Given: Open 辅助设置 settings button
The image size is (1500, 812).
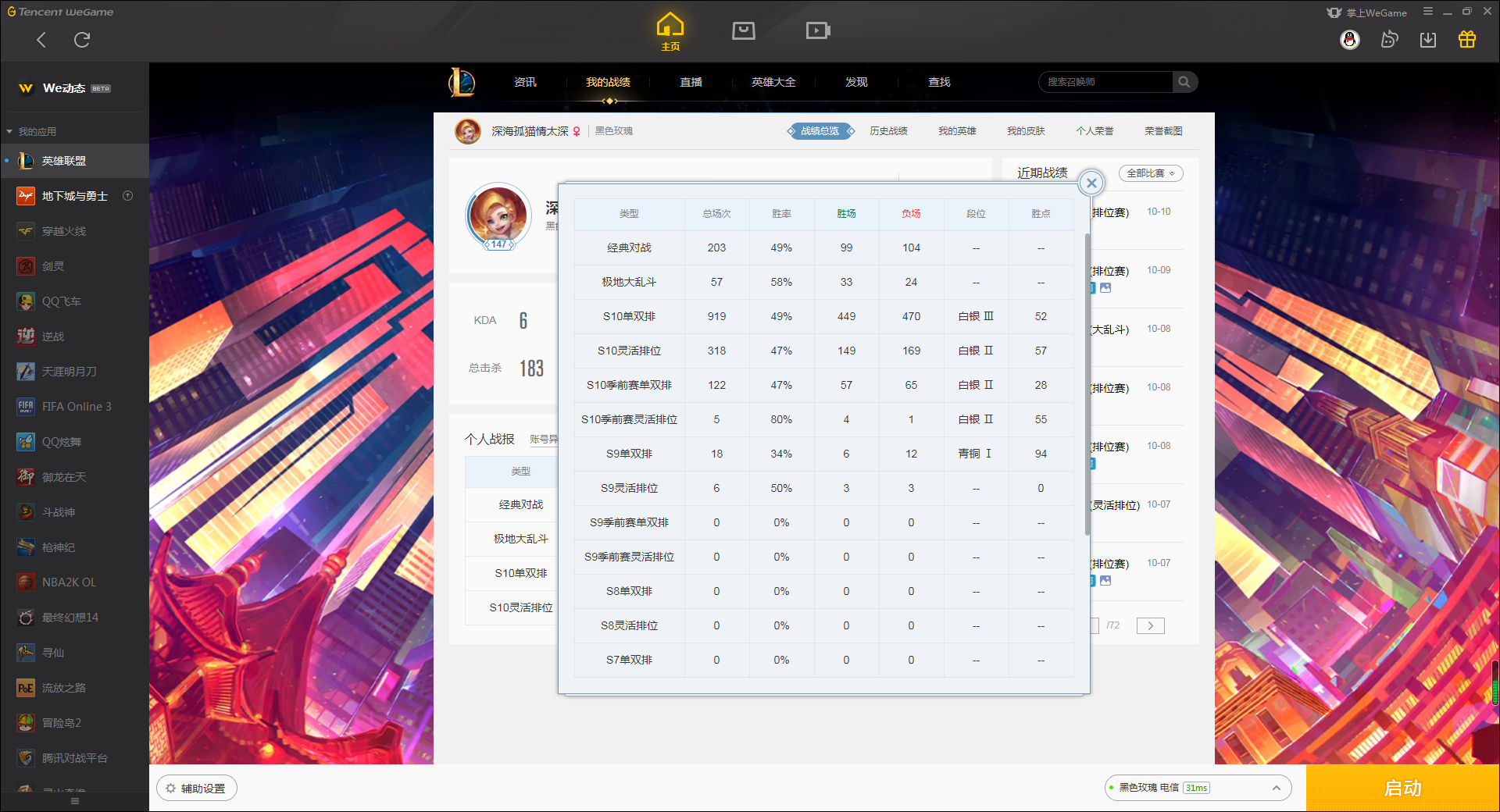Looking at the screenshot, I should click(x=197, y=788).
